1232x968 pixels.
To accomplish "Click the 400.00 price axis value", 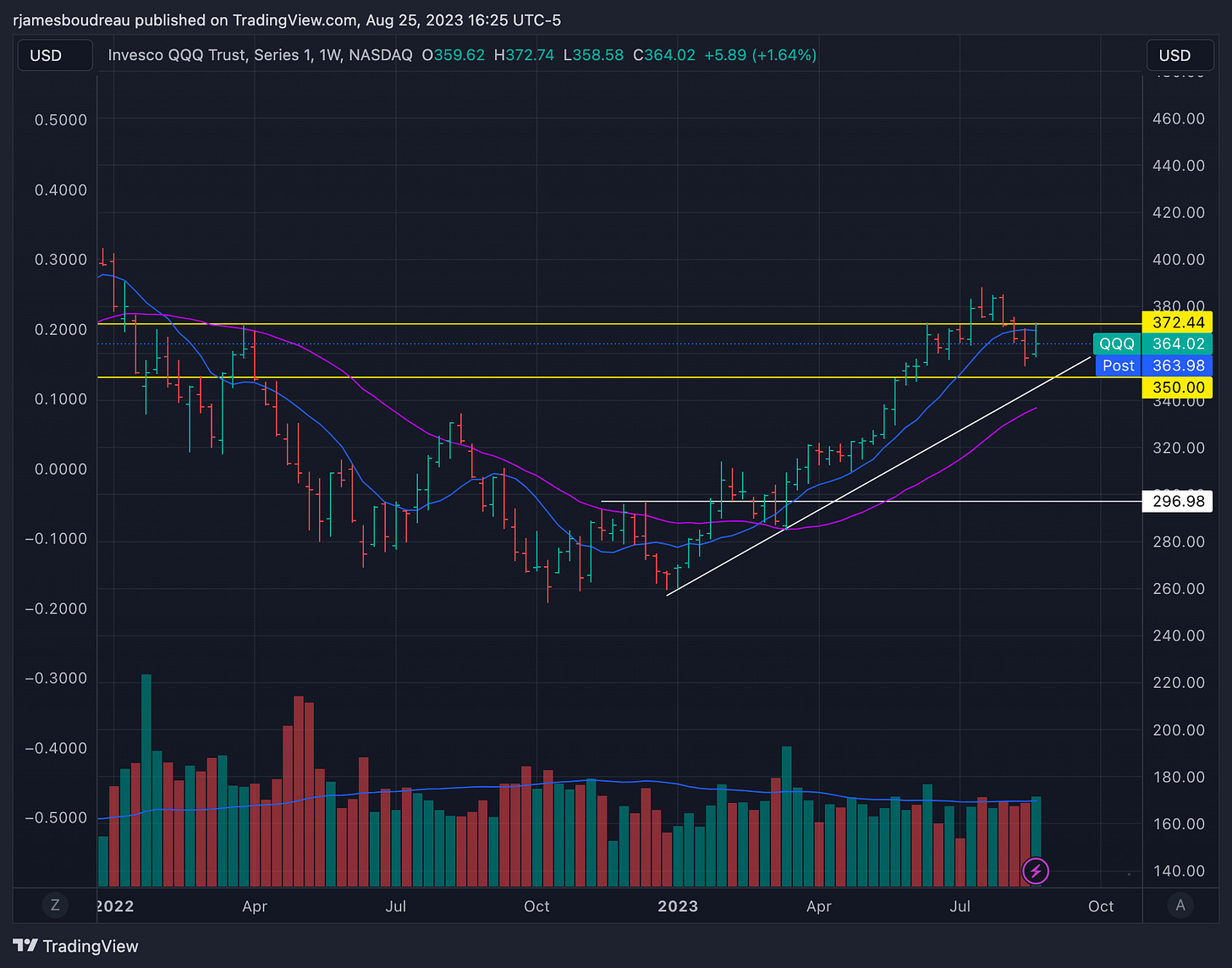I will [x=1179, y=260].
